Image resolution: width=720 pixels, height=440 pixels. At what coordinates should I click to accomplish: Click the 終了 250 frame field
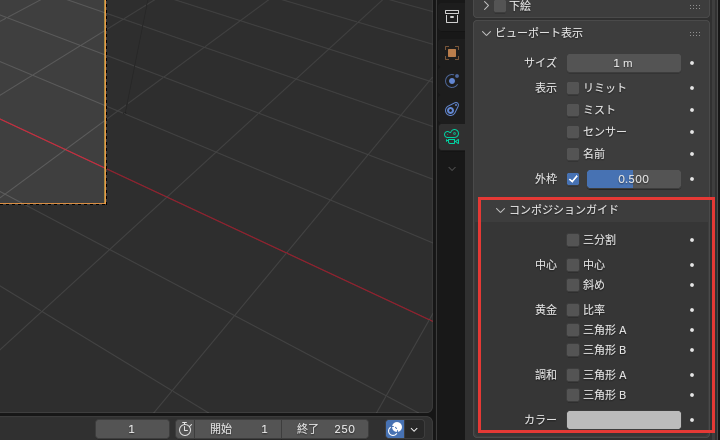(325, 429)
